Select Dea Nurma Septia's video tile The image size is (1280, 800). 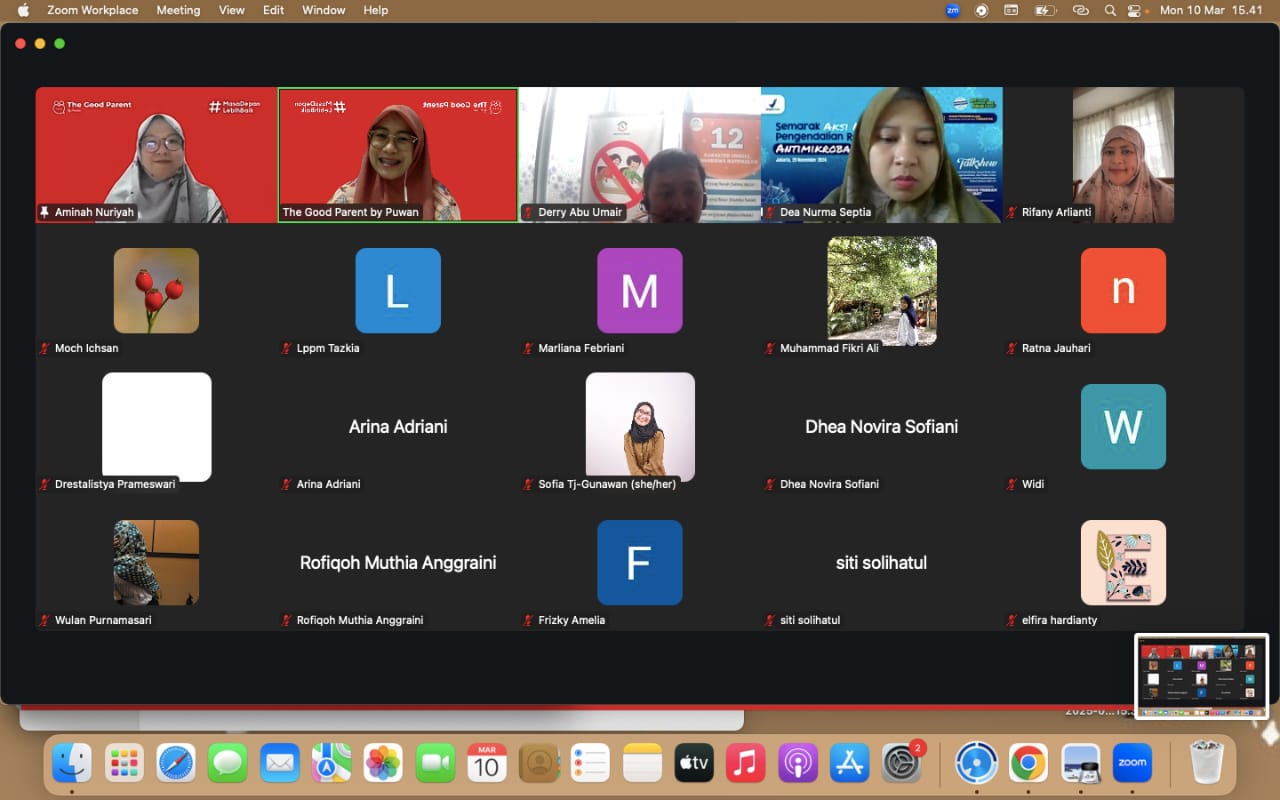[x=882, y=155]
